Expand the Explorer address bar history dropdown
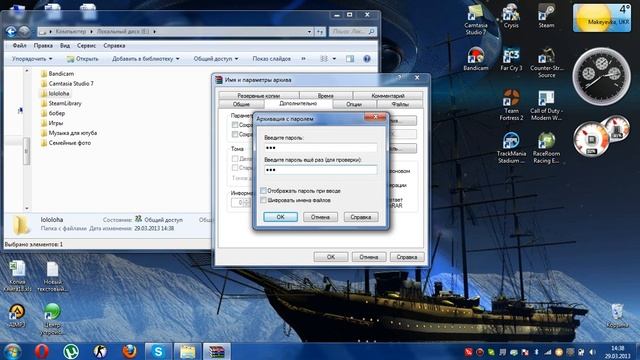The height and width of the screenshot is (360, 640). [309, 31]
